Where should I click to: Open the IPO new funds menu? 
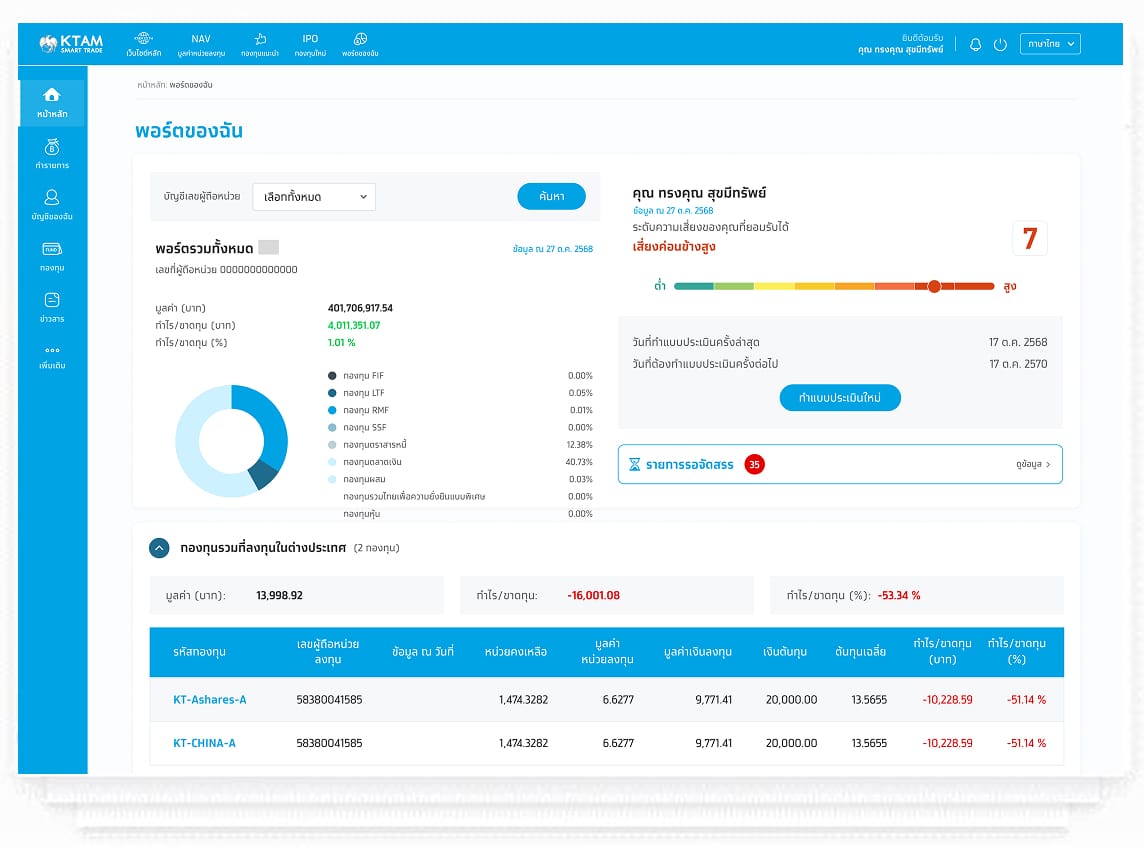coord(310,44)
